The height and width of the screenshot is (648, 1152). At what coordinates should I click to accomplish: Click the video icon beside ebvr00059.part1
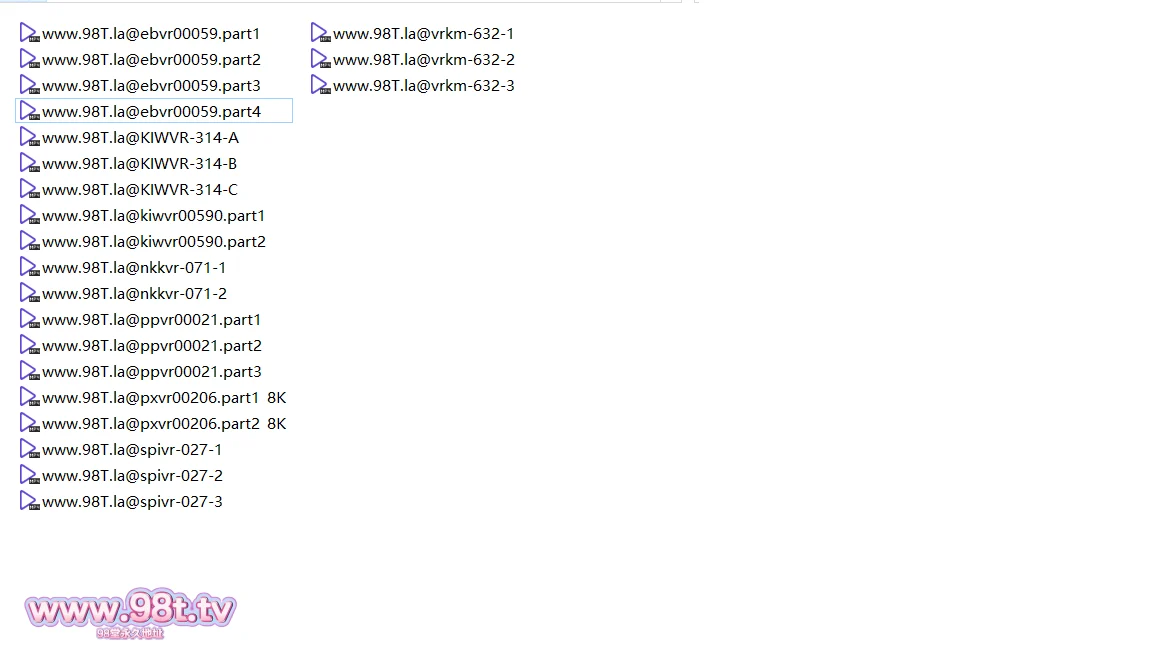[x=29, y=34]
